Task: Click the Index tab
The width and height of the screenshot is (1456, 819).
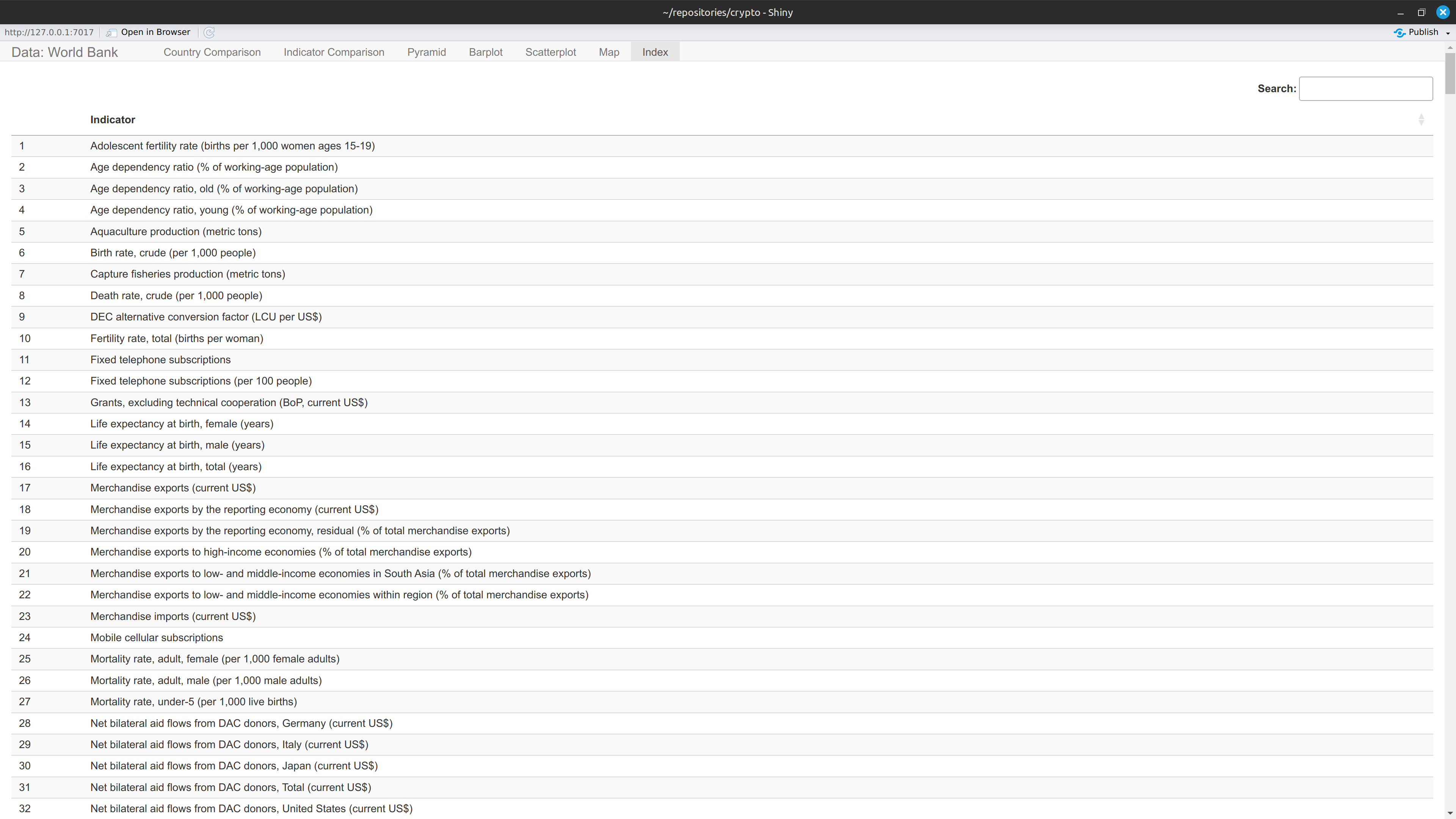Action: click(x=655, y=52)
